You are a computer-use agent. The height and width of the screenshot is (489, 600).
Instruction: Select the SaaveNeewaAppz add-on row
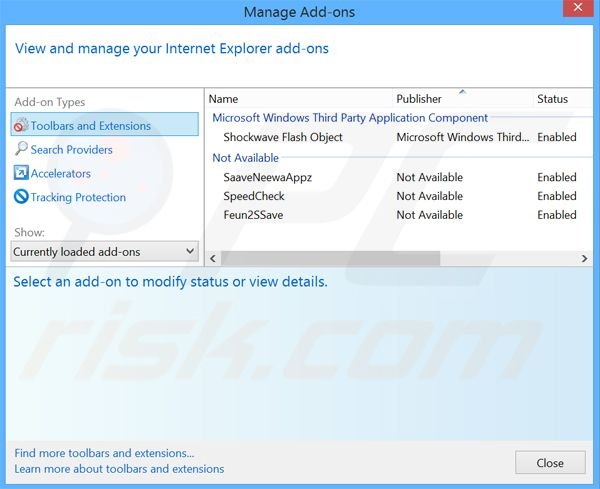coord(269,177)
